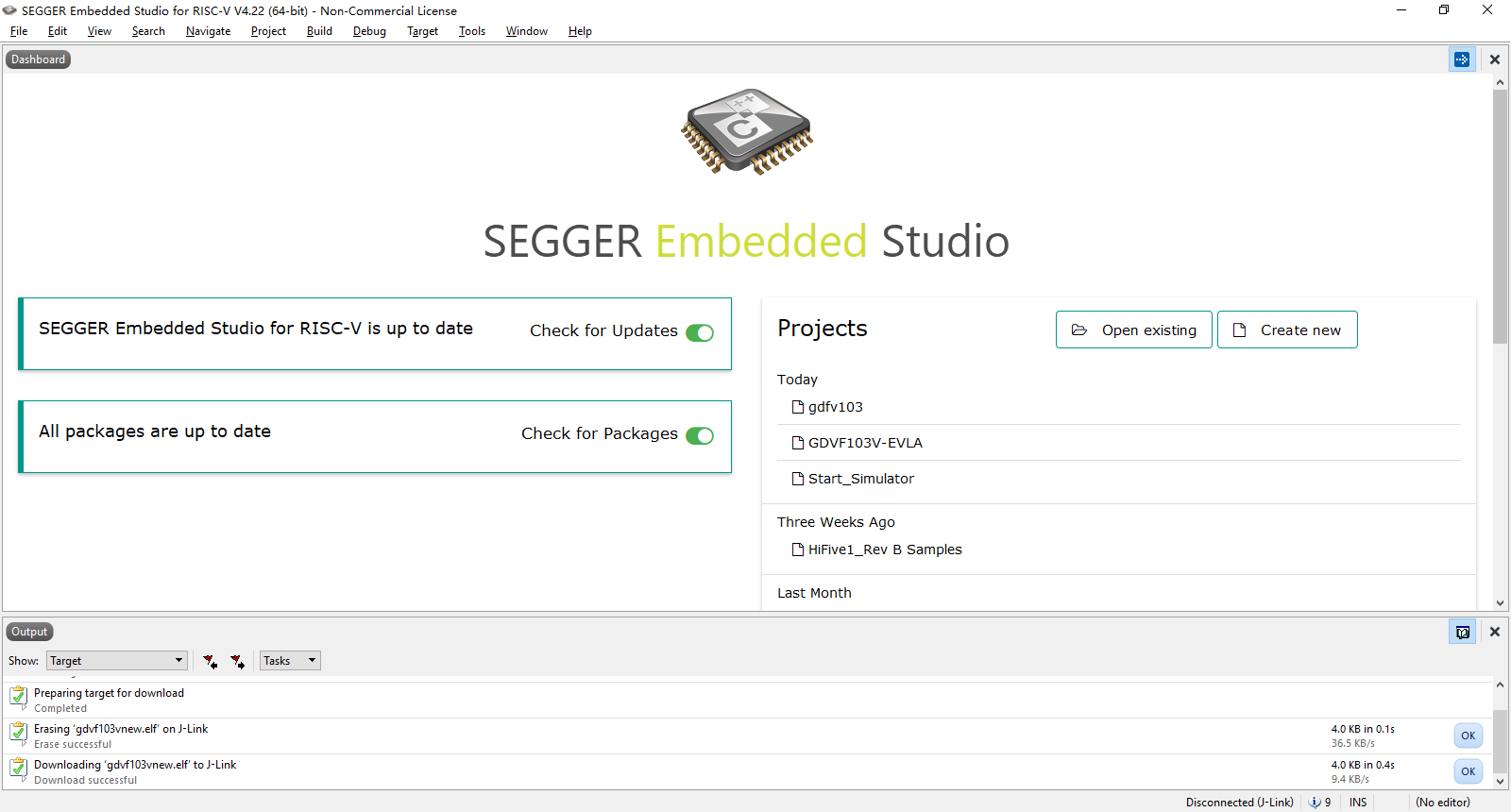Click 'Preparing target for download' task text
This screenshot has width=1511, height=812.
point(109,693)
